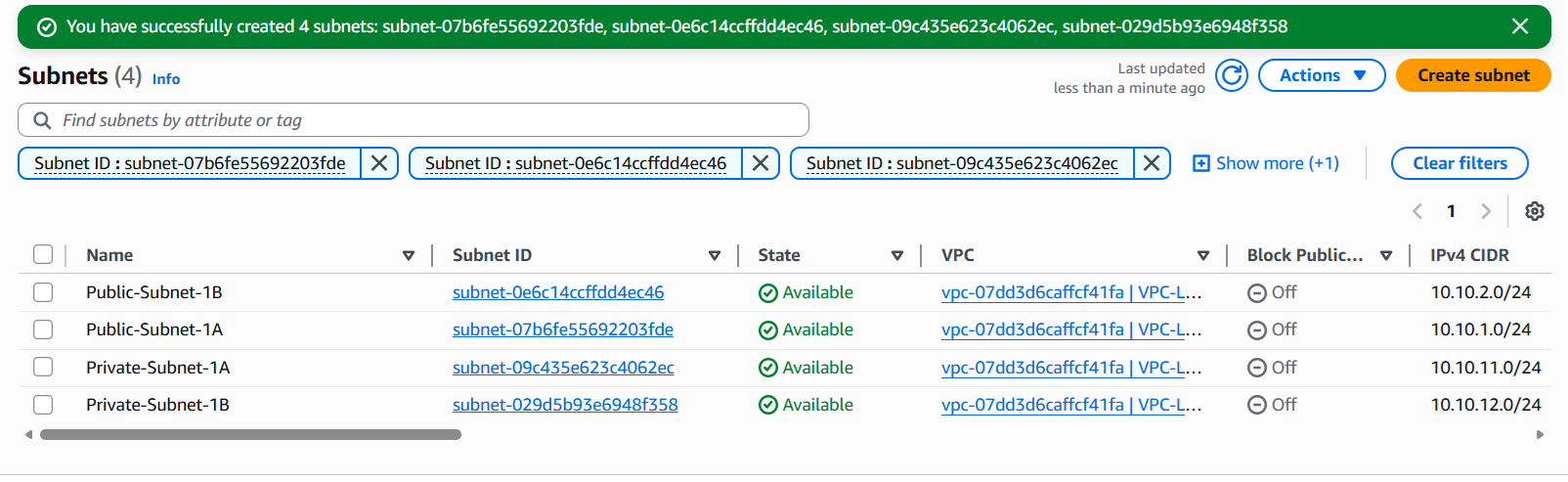Sort by Name column arrow
The height and width of the screenshot is (482, 1568).
point(409,256)
